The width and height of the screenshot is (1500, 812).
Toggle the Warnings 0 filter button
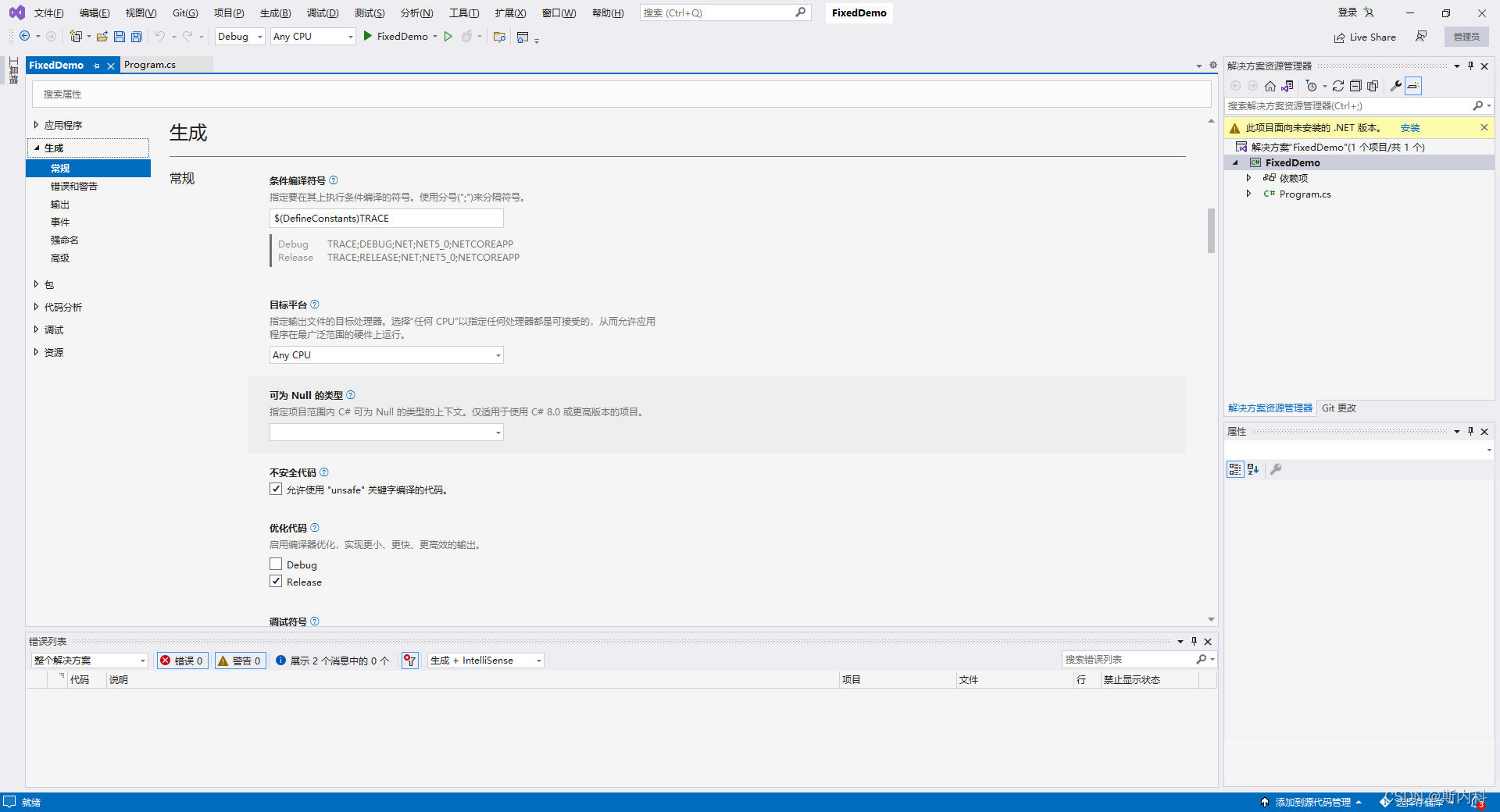pyautogui.click(x=241, y=661)
